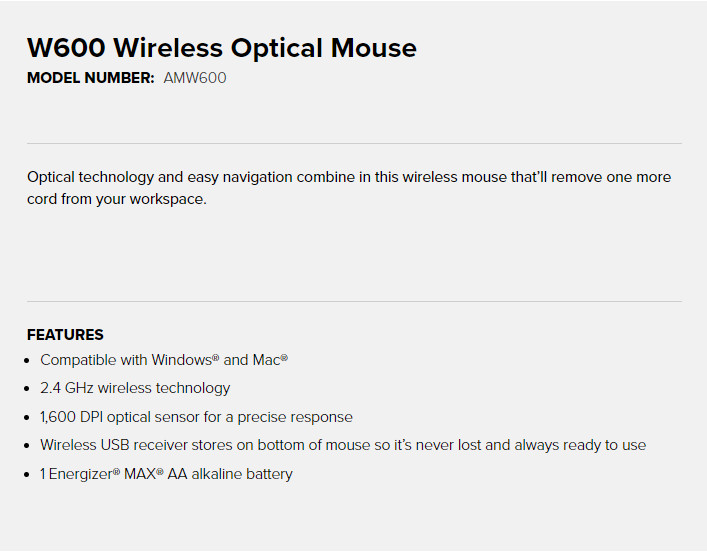707x552 pixels.
Task: Click the Wireless USB receiver feature line
Action: tap(343, 445)
